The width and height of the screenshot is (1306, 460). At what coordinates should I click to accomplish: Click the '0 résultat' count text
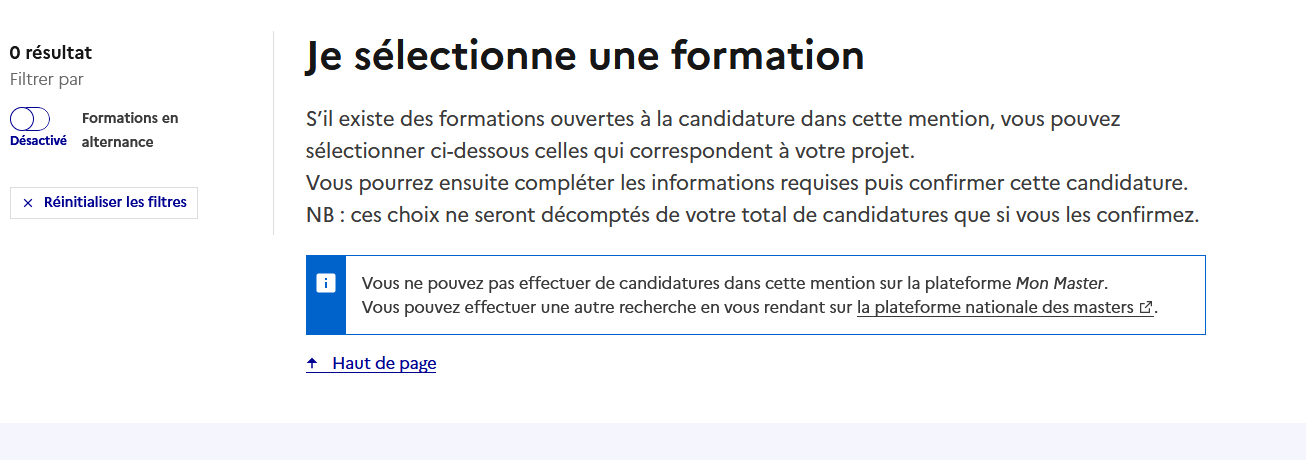click(51, 53)
